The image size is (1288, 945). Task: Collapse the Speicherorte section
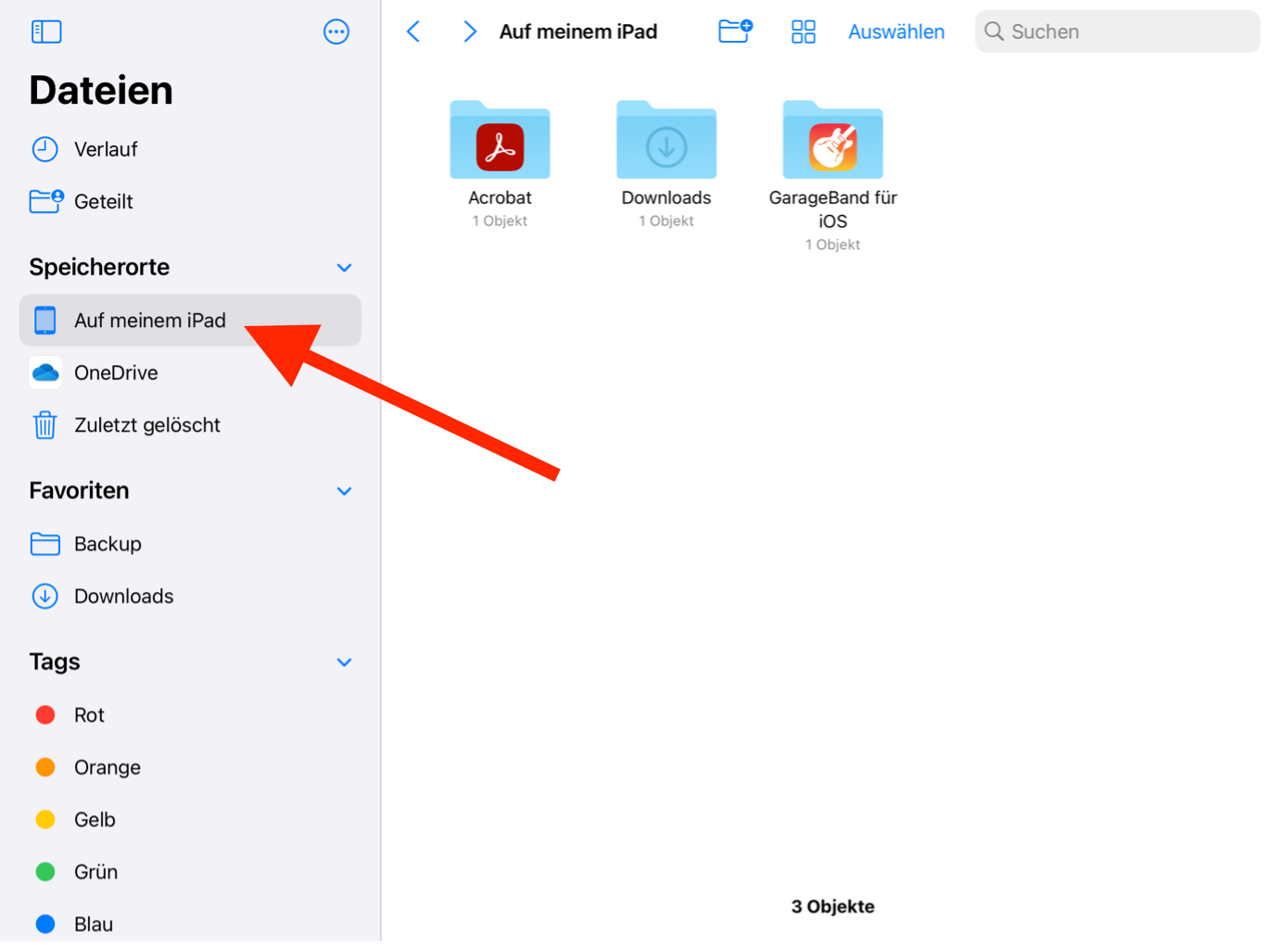click(x=344, y=268)
